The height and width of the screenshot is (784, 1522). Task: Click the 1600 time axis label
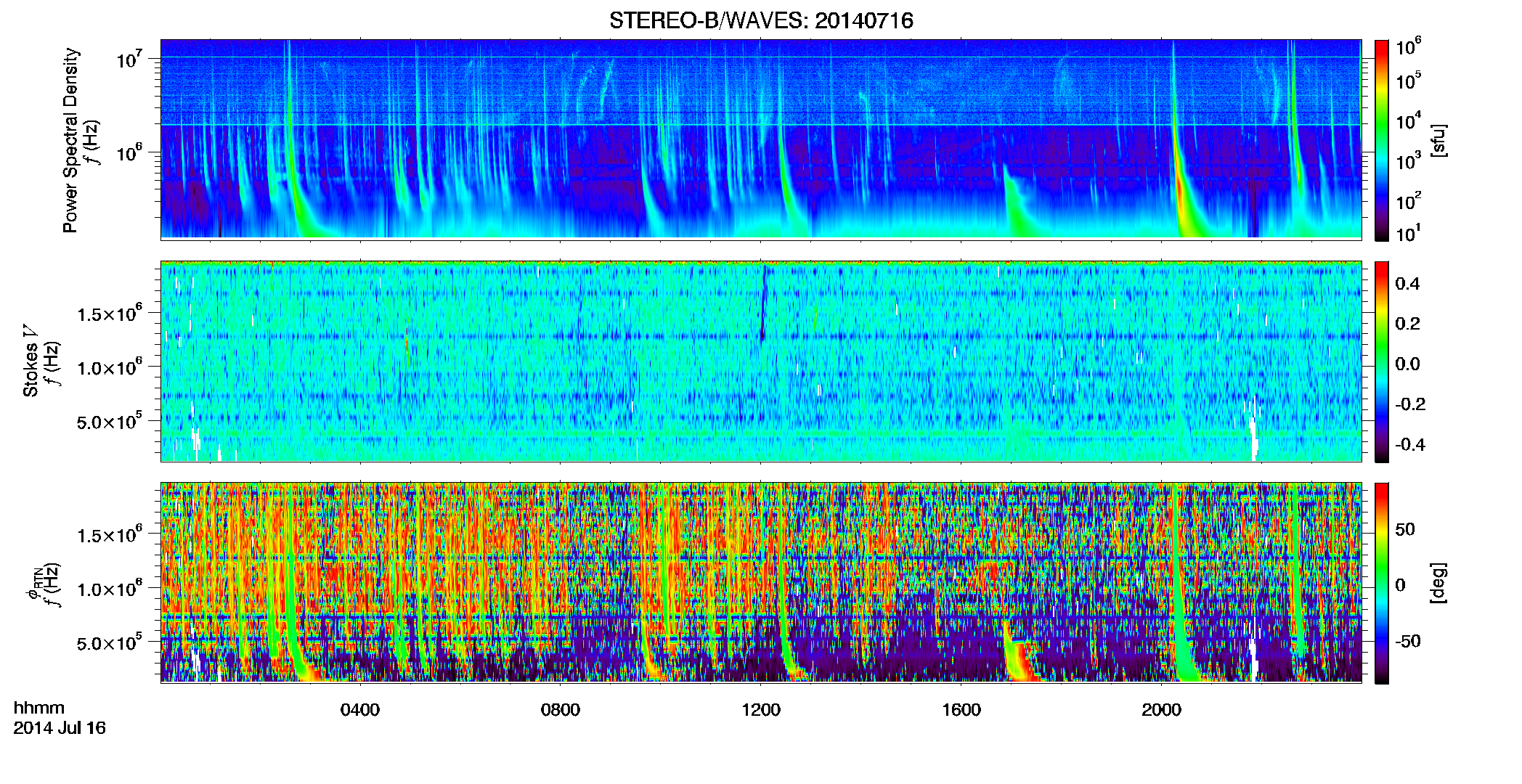[x=961, y=710]
